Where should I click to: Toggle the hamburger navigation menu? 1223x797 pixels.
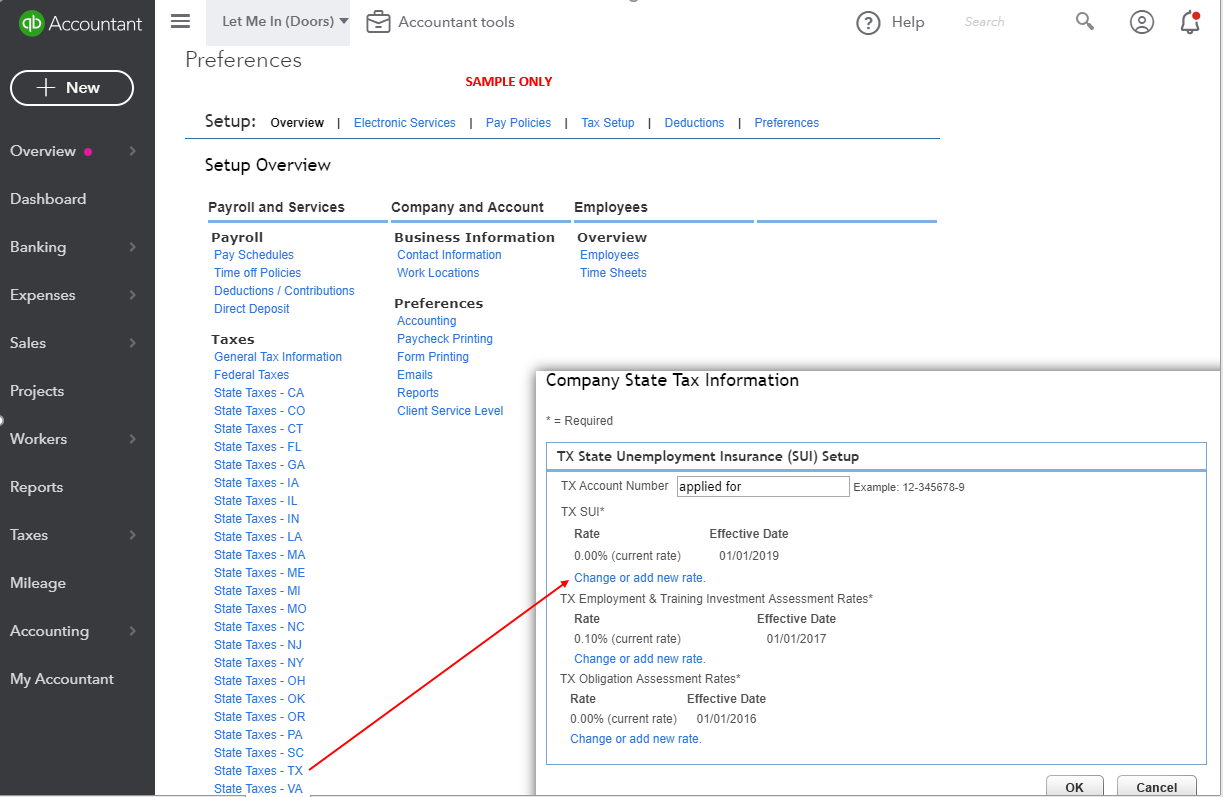pos(180,21)
